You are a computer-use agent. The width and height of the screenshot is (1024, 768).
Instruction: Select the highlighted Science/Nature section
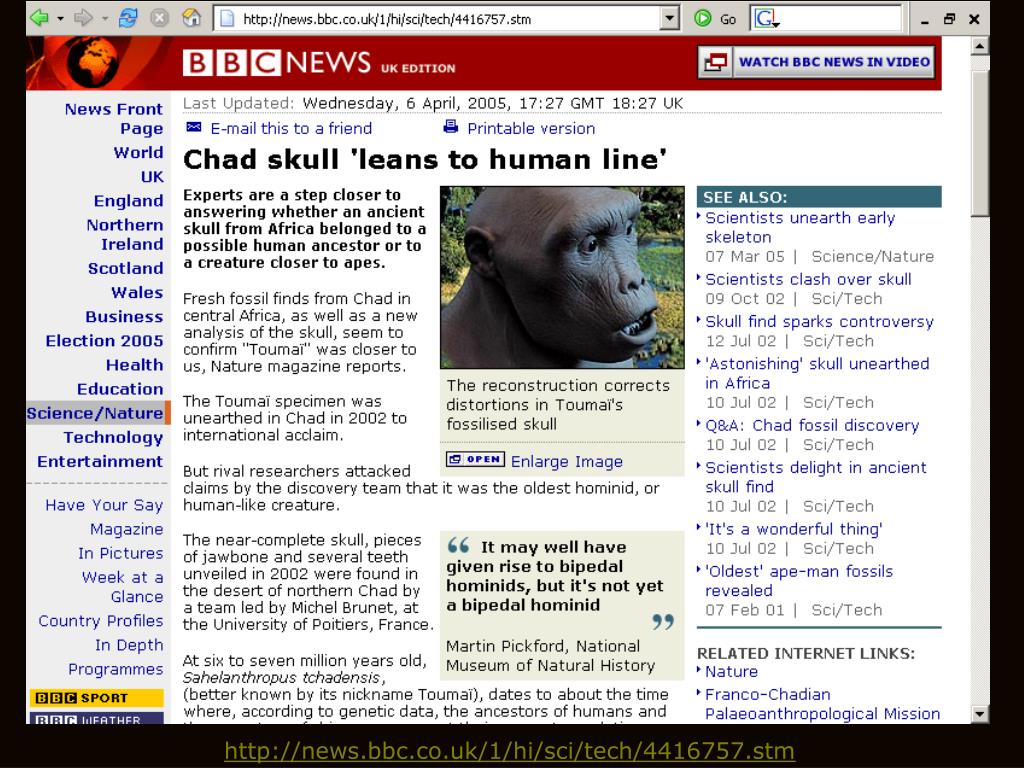(98, 413)
